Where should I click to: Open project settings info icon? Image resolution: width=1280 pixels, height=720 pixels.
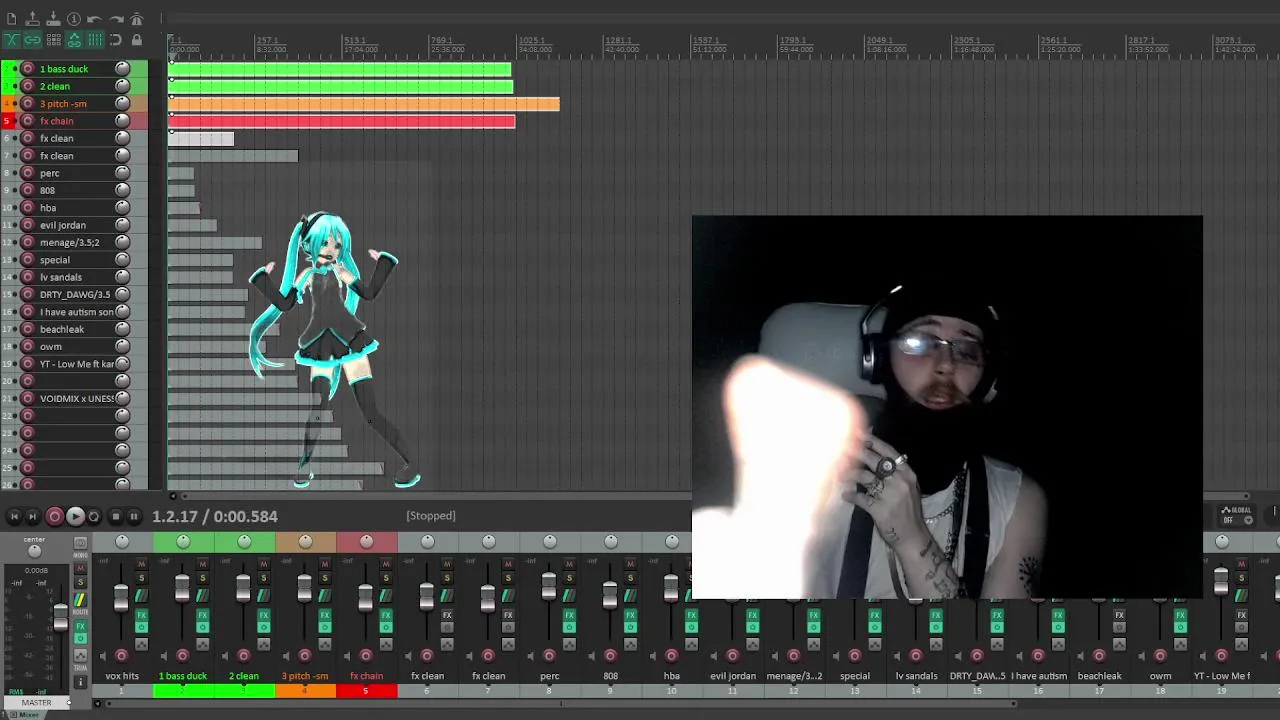(74, 19)
